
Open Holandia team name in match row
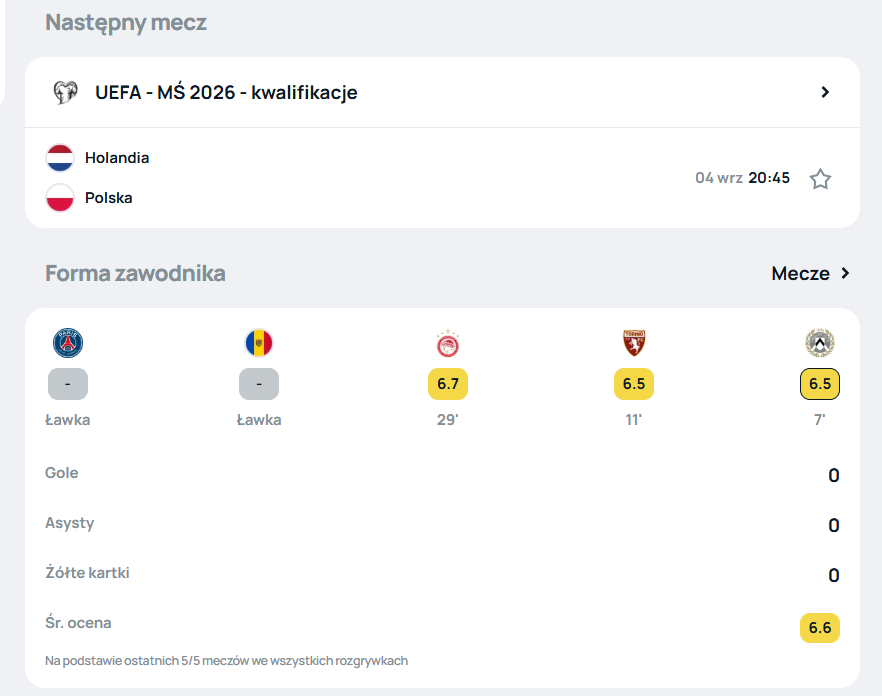pyautogui.click(x=117, y=158)
